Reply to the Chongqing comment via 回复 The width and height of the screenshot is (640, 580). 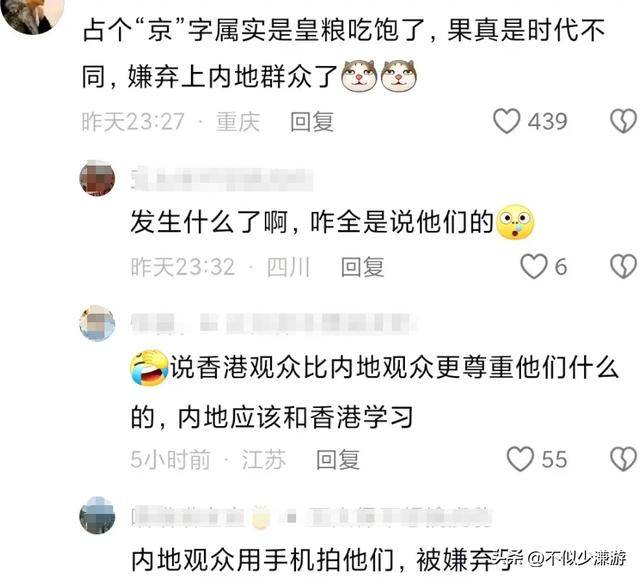coord(312,122)
